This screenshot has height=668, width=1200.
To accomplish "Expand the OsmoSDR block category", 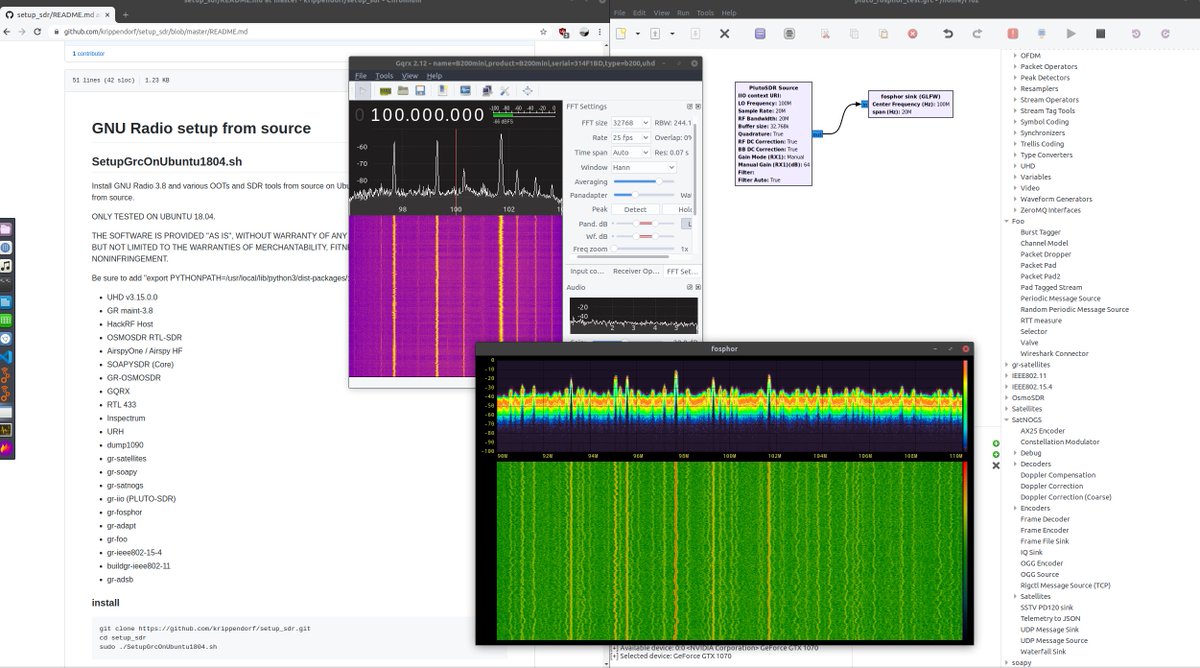I will pos(1006,398).
